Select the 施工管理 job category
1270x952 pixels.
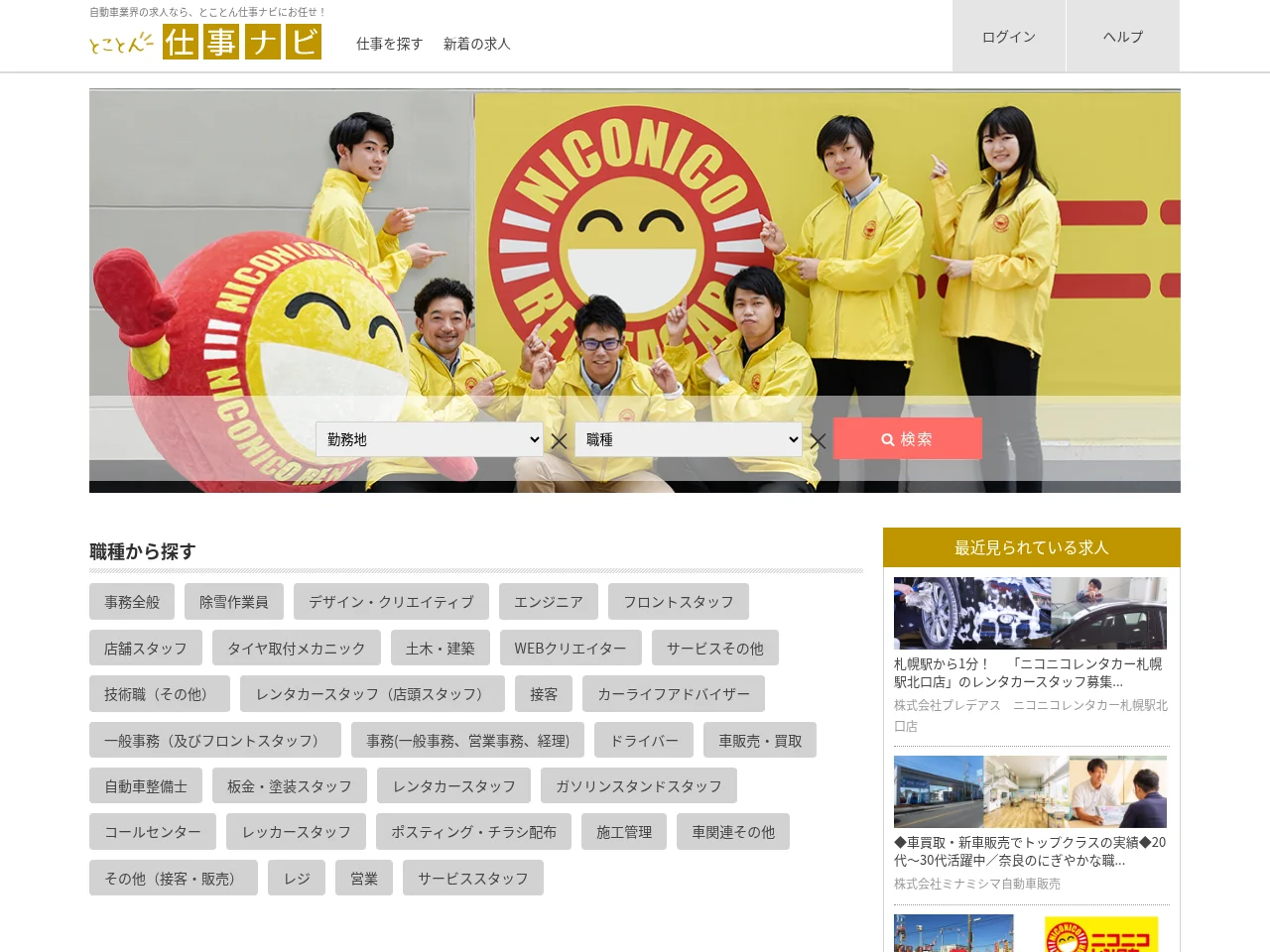pyautogui.click(x=625, y=832)
